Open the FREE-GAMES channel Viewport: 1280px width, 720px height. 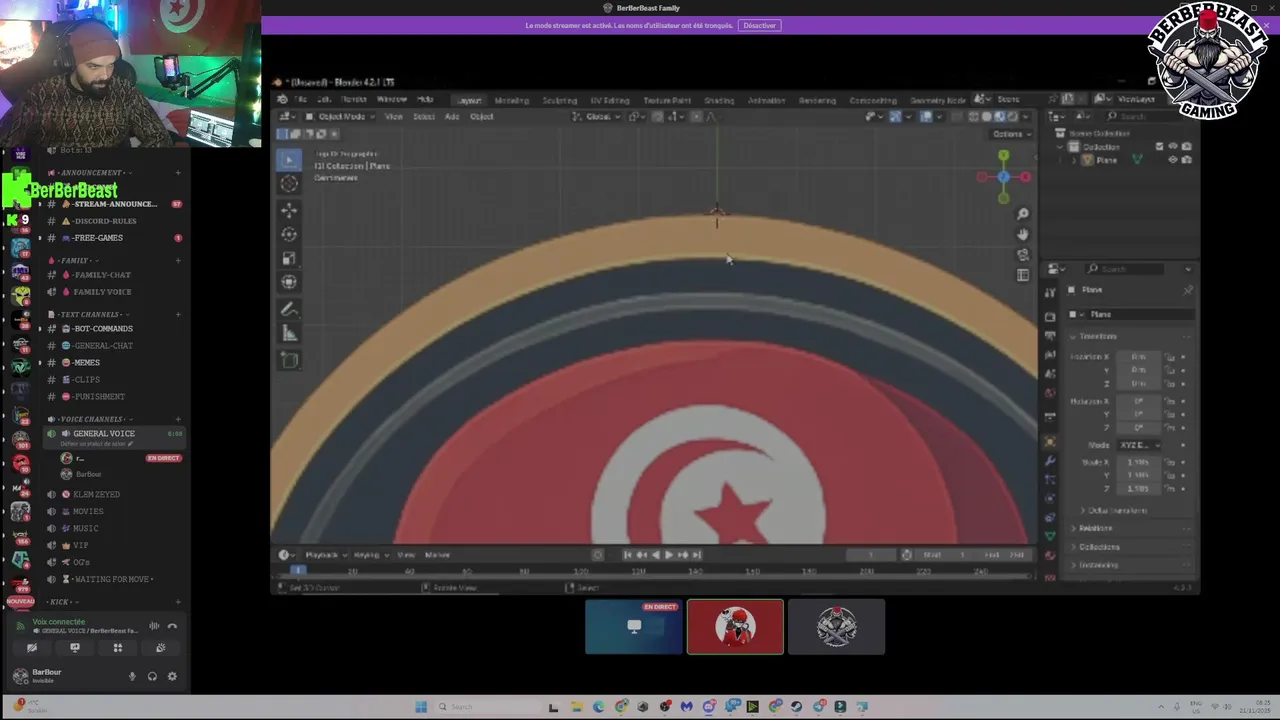tap(98, 238)
